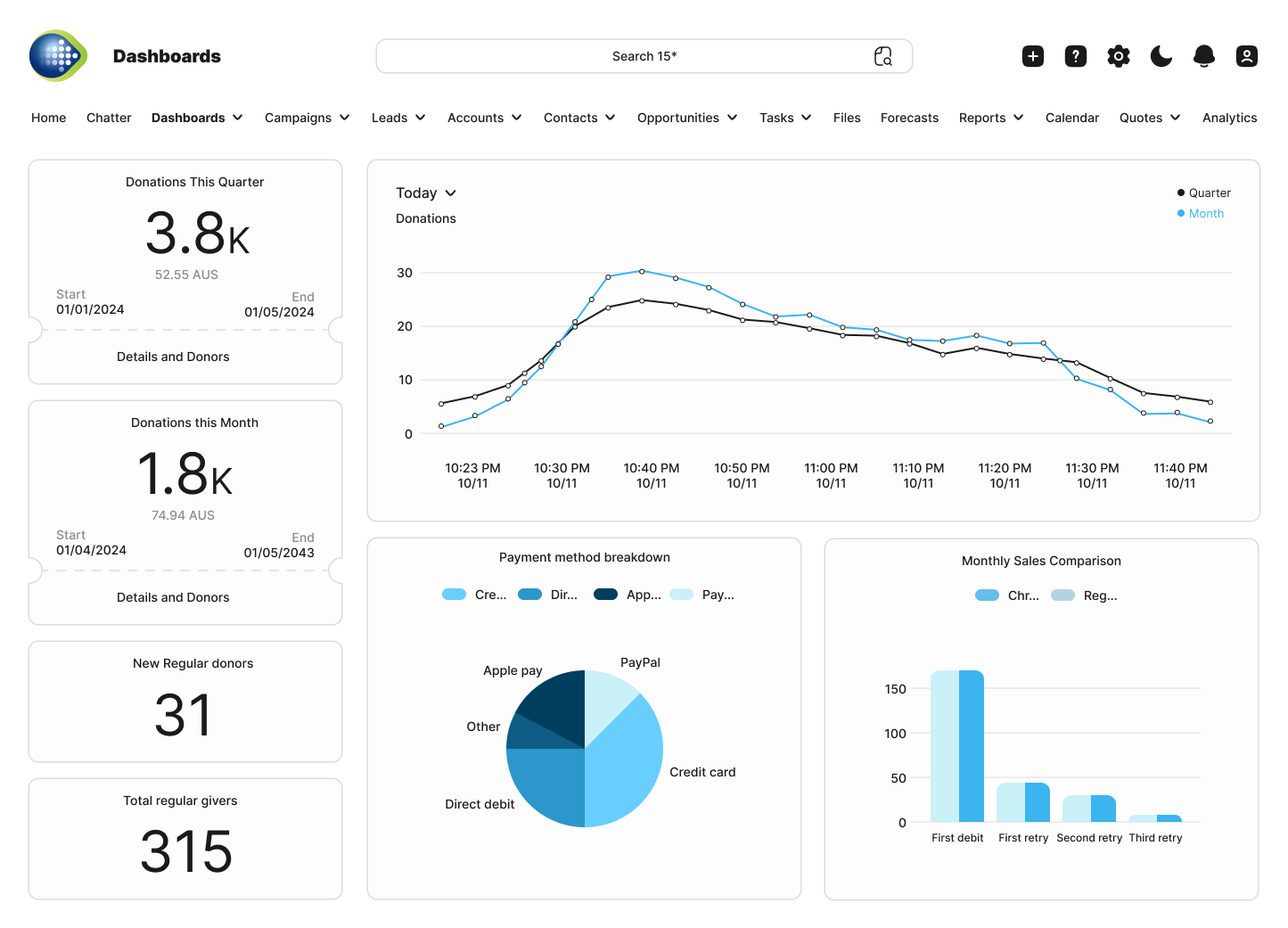
Task: Click the search scan icon in search bar
Action: click(882, 56)
